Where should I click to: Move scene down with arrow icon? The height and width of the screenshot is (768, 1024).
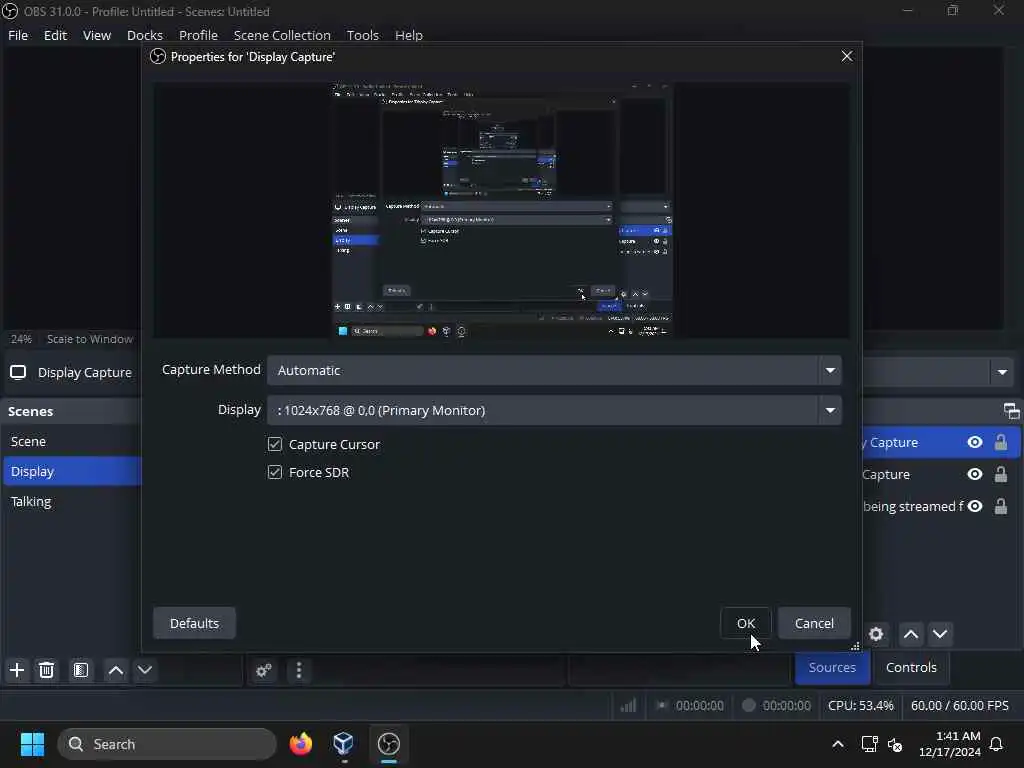point(145,670)
